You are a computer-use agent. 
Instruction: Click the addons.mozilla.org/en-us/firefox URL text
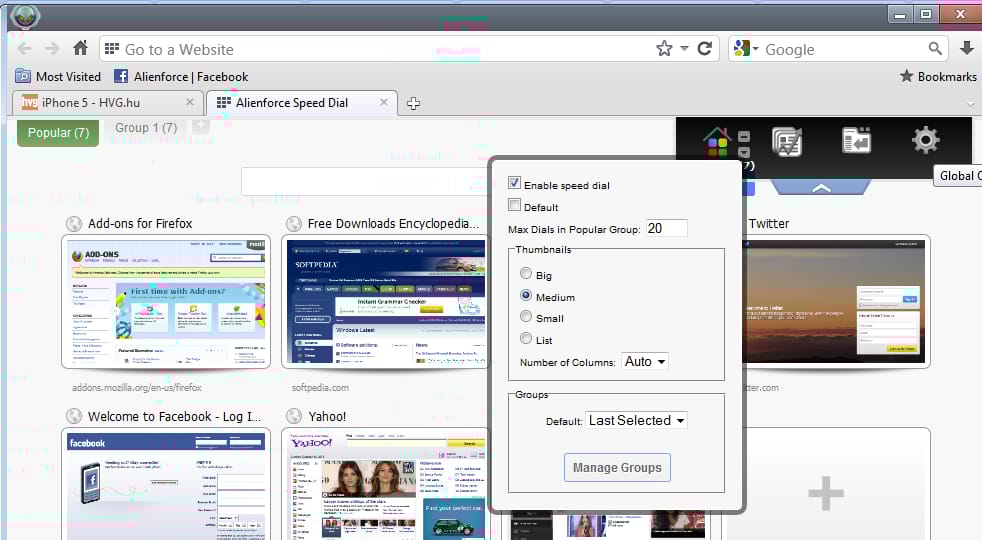pos(137,388)
